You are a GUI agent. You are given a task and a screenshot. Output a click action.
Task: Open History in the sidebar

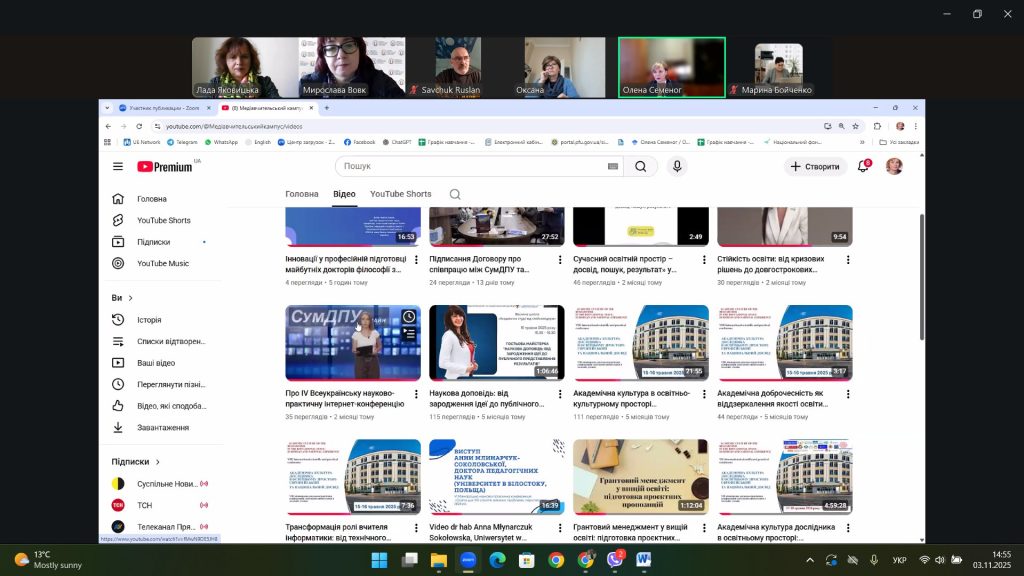pyautogui.click(x=149, y=320)
